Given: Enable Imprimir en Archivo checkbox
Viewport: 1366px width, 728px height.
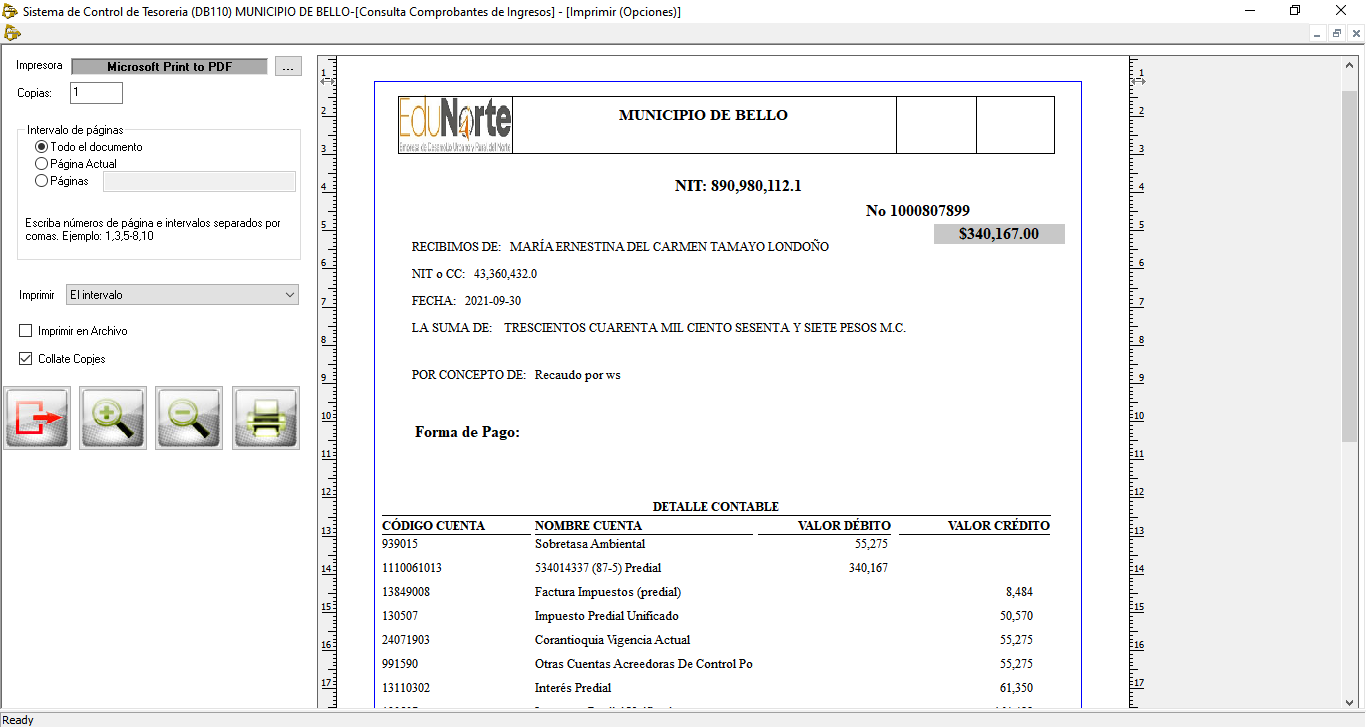Looking at the screenshot, I should pyautogui.click(x=26, y=331).
